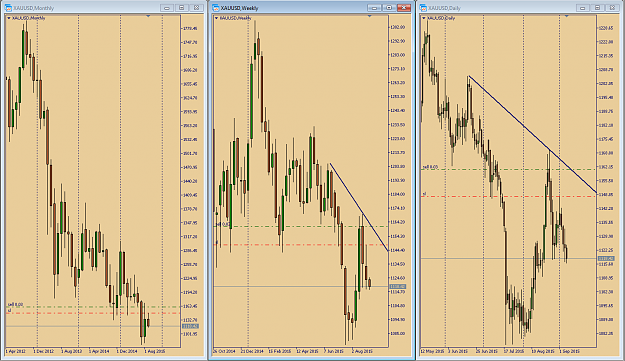Click the XAUUSD,Weekly window title text
Viewport: 625px width, 361px height.
240,8
